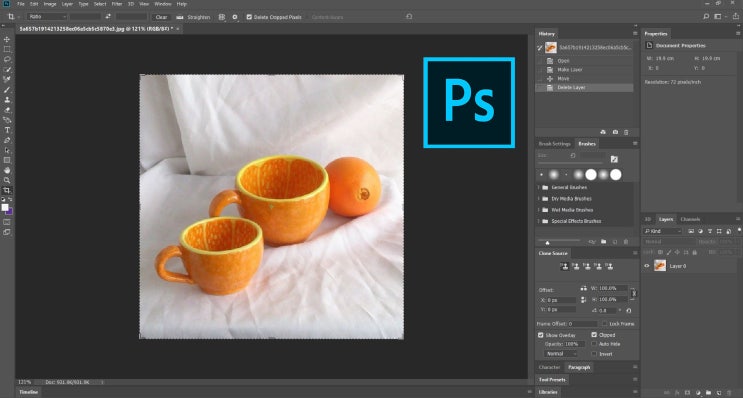Open the layer filter Kind dropdown

(662, 231)
